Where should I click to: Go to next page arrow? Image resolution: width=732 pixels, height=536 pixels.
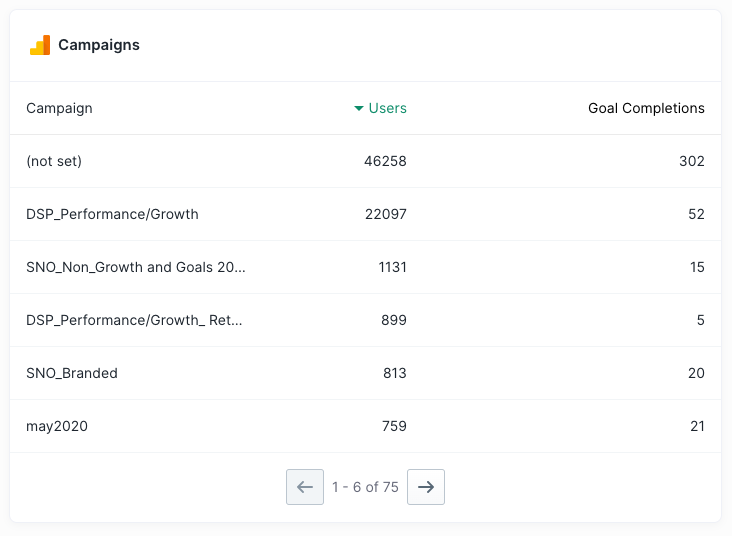(426, 487)
